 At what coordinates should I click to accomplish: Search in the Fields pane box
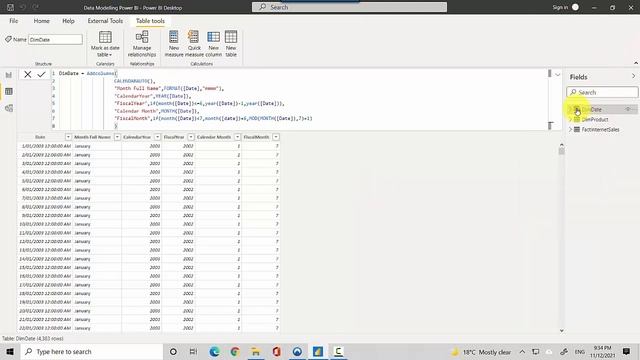(x=602, y=92)
